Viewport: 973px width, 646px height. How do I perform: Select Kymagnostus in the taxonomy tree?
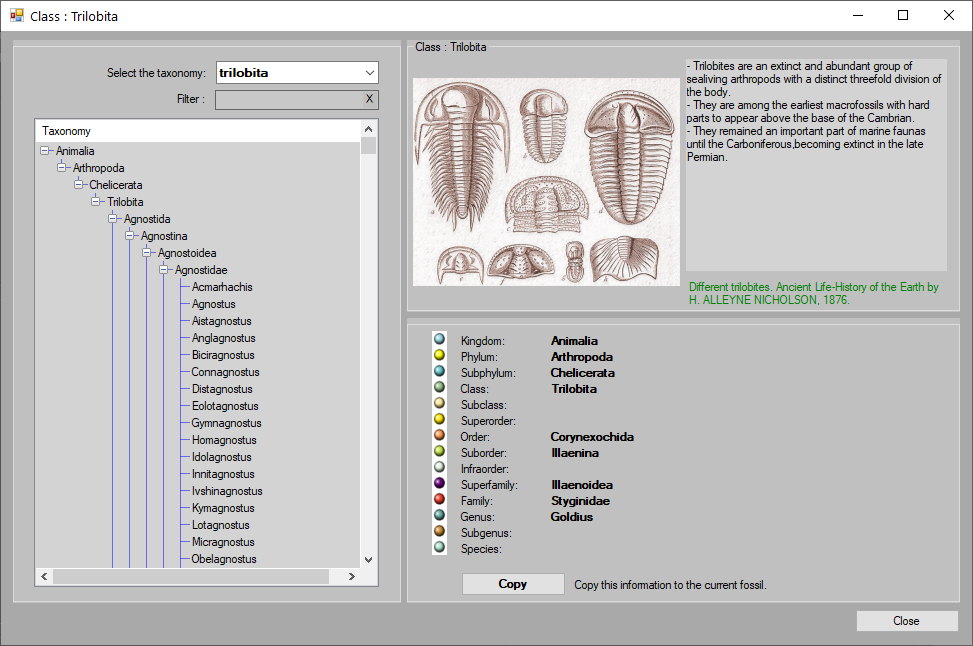pos(223,508)
